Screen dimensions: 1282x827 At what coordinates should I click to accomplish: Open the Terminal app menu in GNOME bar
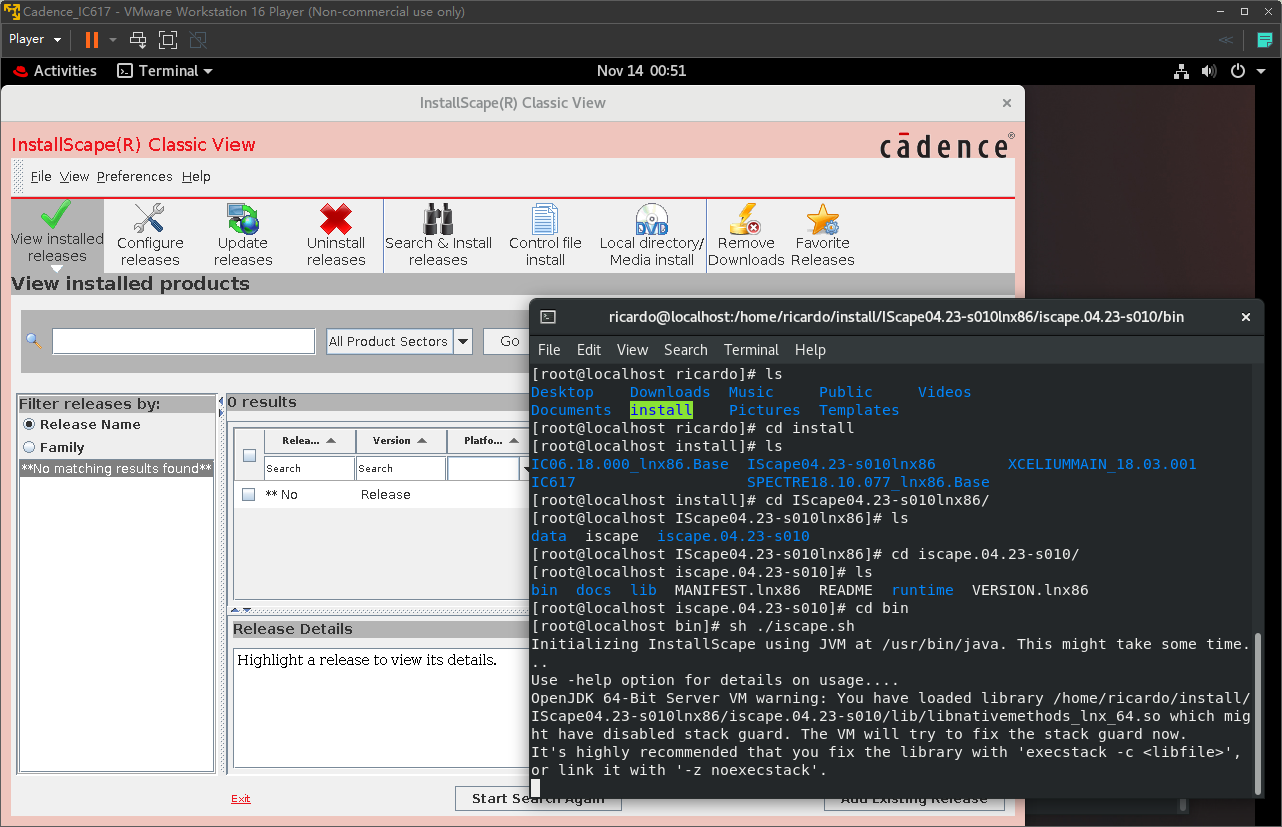coord(165,71)
